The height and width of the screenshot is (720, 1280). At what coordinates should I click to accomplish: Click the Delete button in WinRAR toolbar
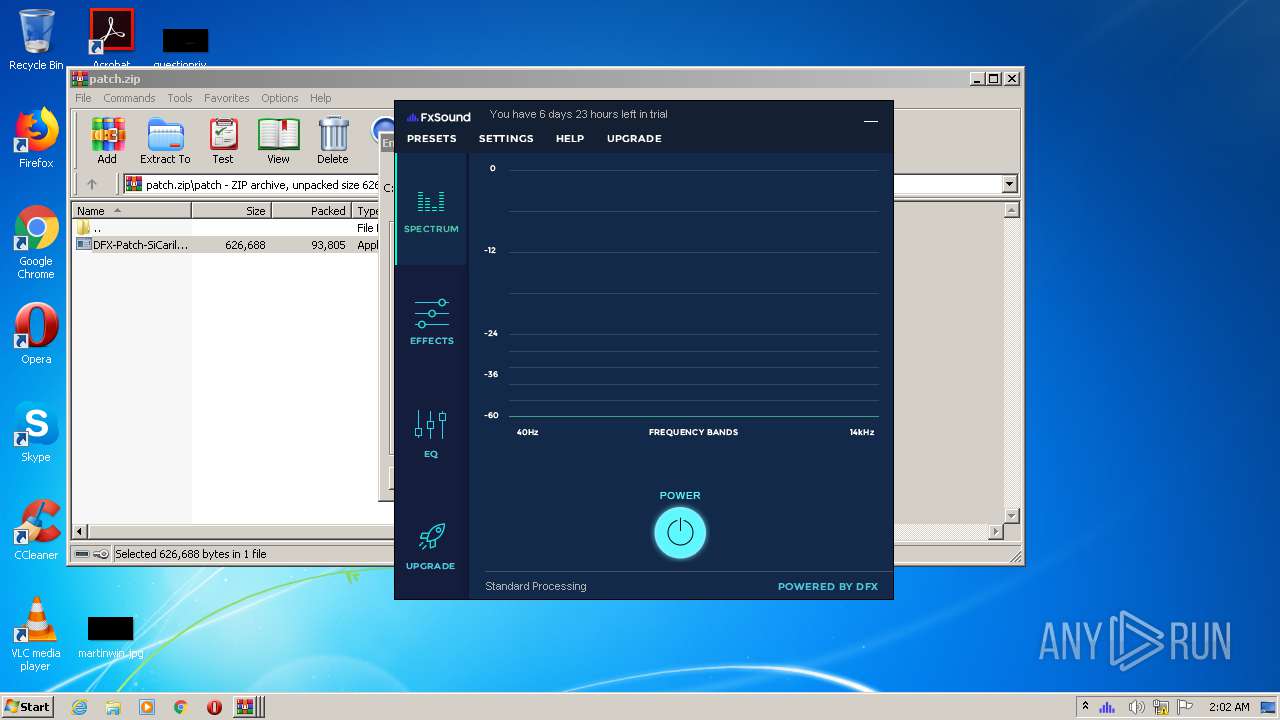pyautogui.click(x=333, y=140)
